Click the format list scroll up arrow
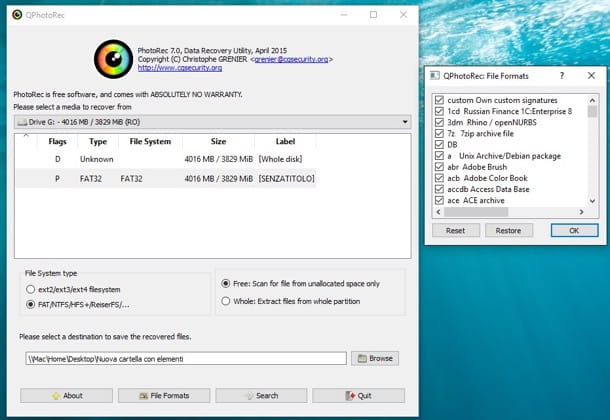This screenshot has width=610, height=420. (592, 100)
